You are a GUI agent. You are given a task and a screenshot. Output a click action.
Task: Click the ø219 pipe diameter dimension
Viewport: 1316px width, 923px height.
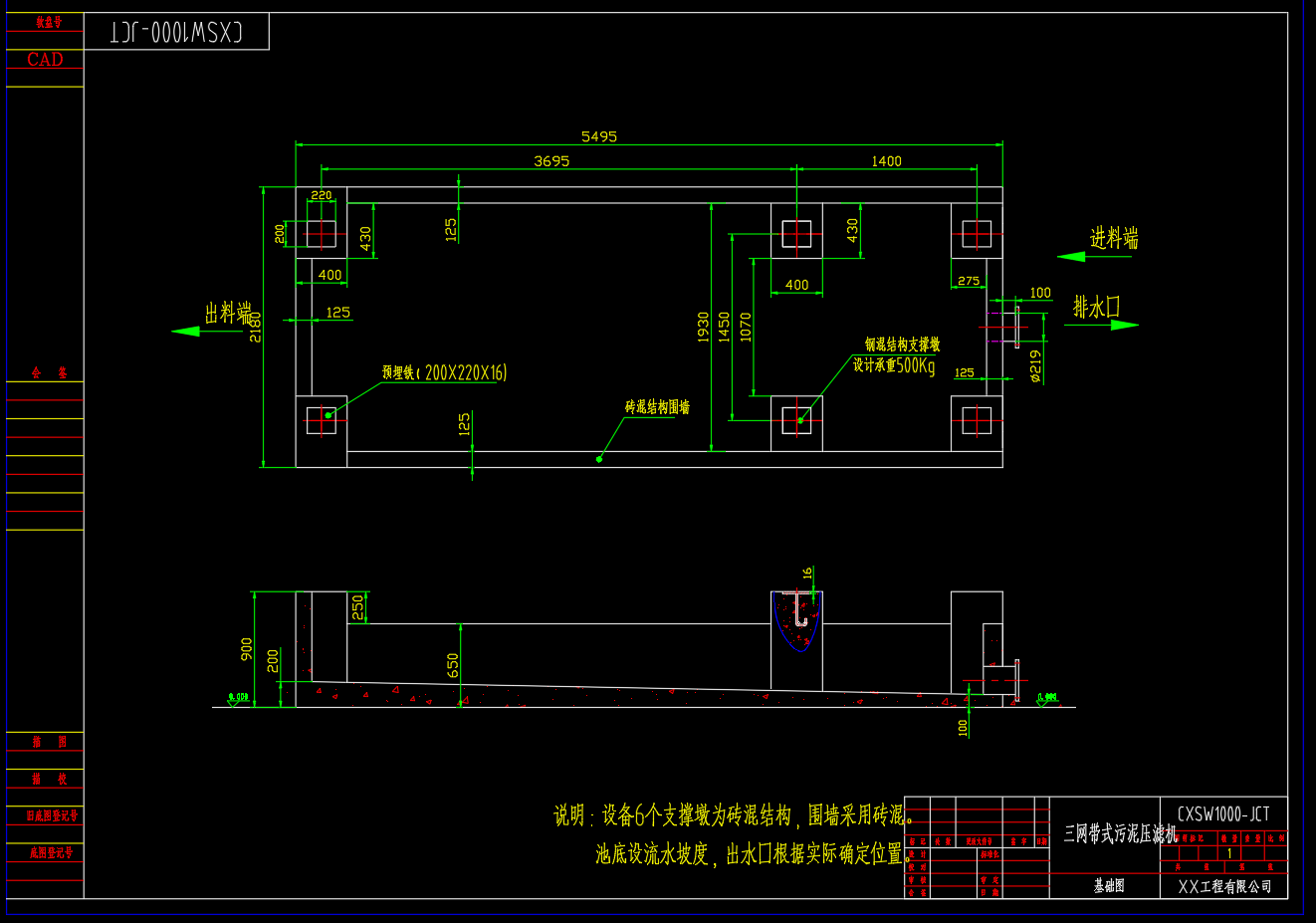coord(1036,365)
